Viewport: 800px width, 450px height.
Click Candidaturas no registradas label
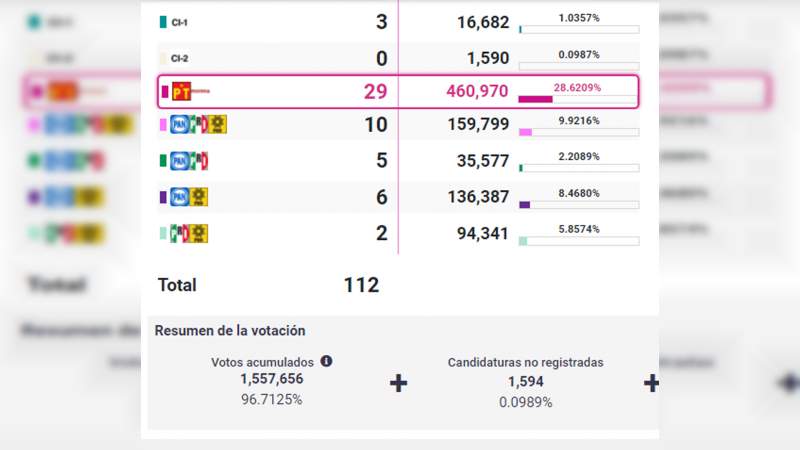[x=526, y=362]
